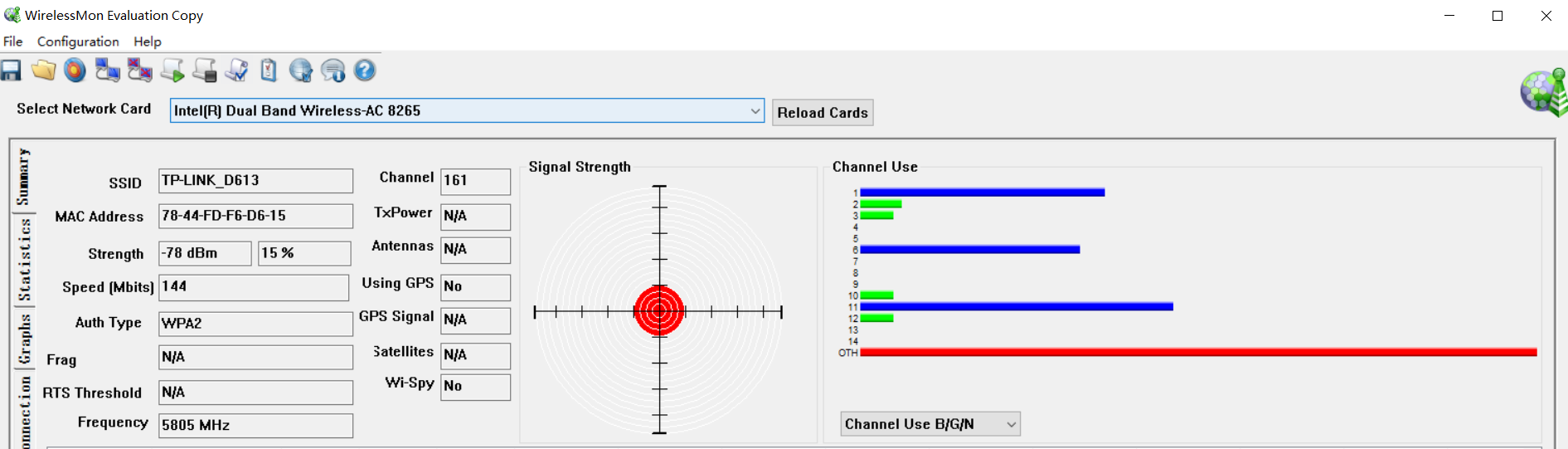Image resolution: width=1568 pixels, height=449 pixels.
Task: Click the bullseye target toolbar icon
Action: pyautogui.click(x=75, y=71)
